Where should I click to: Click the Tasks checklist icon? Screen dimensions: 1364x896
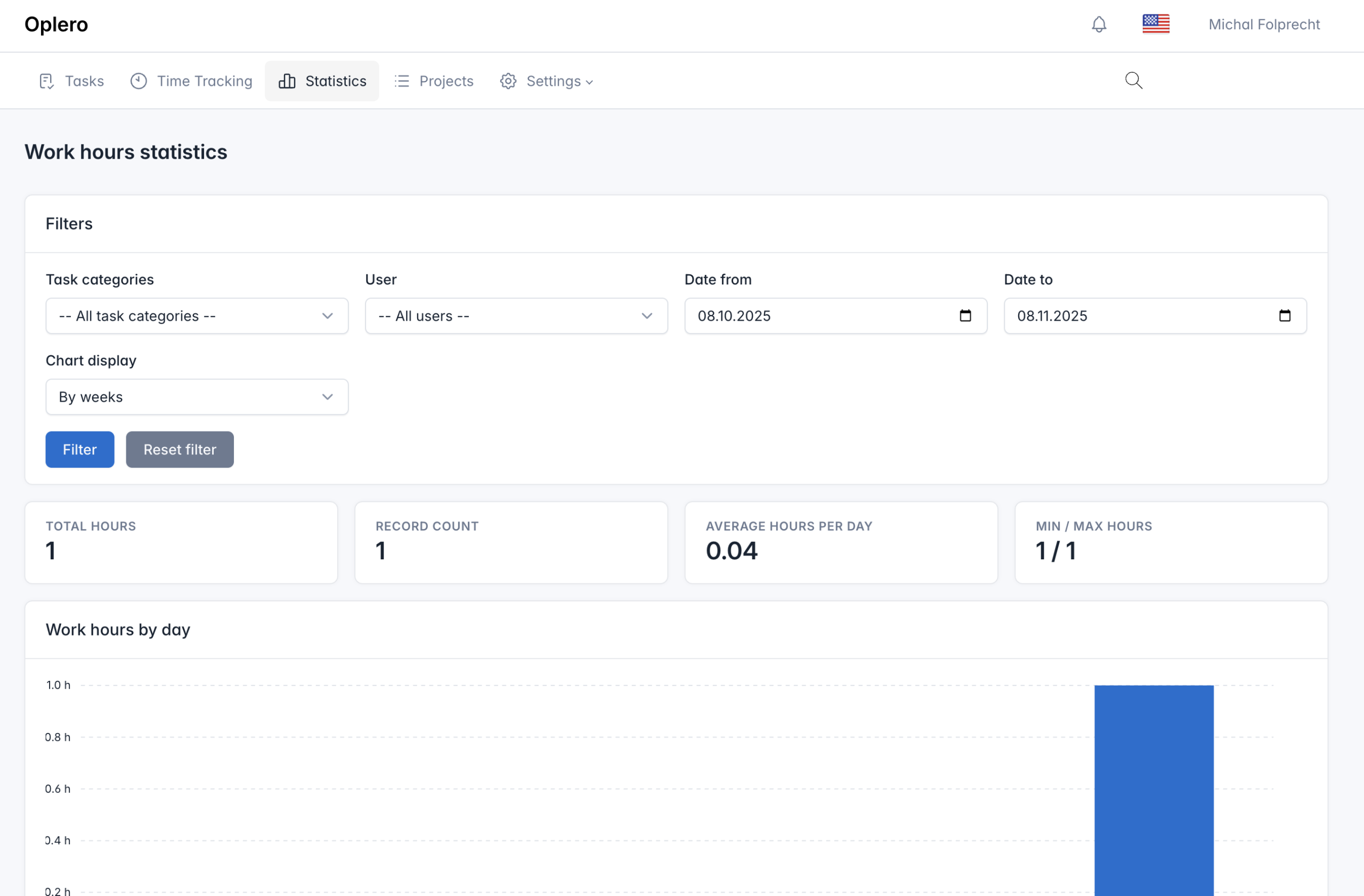click(x=46, y=82)
